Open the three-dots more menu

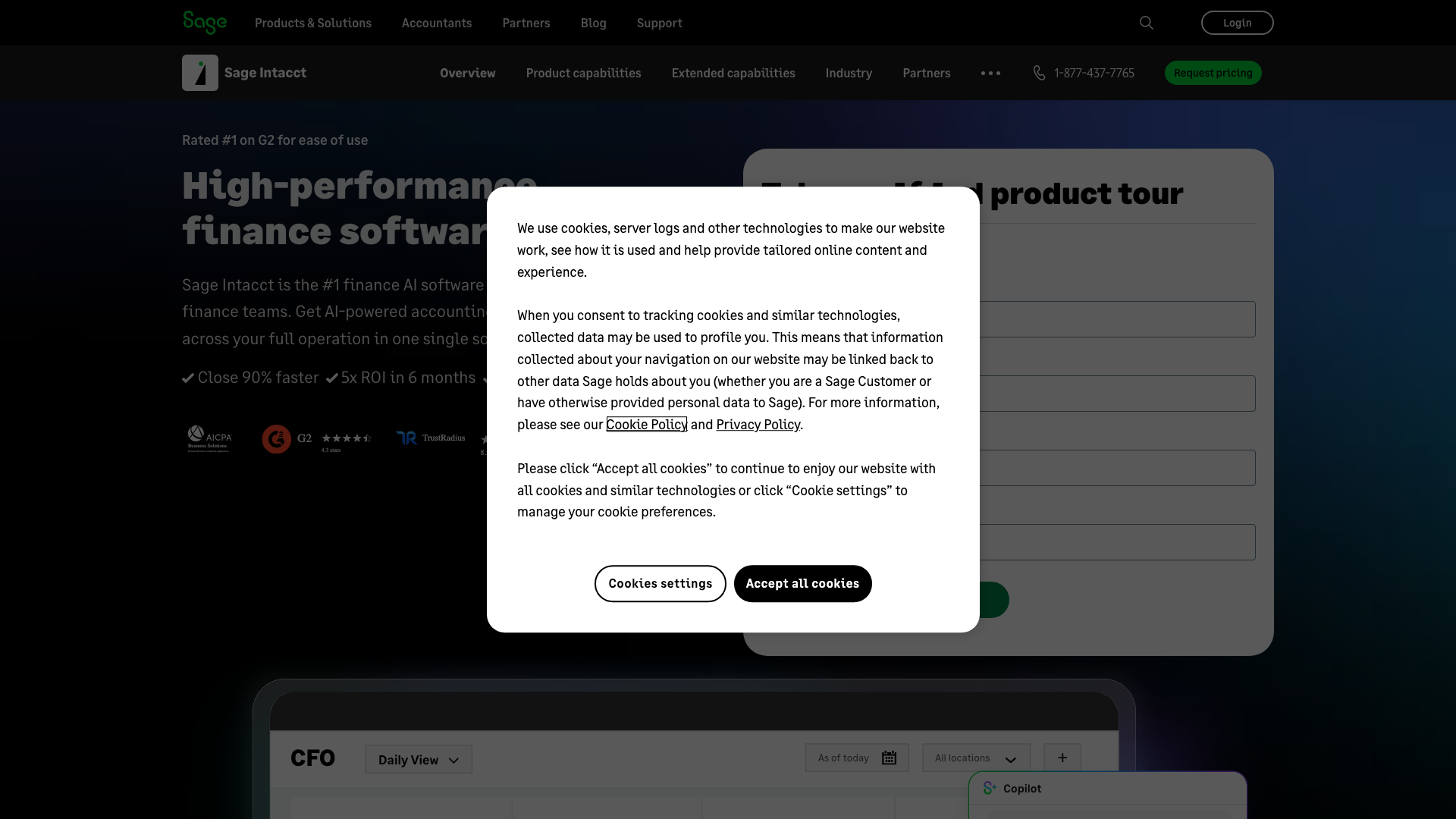(990, 73)
